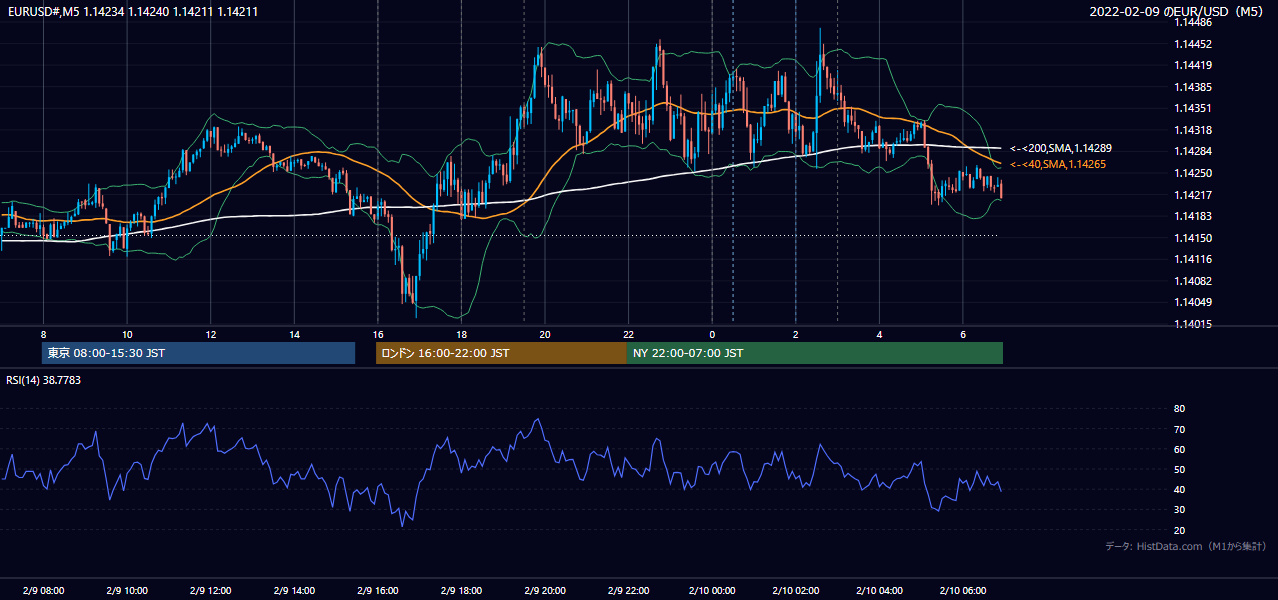
Task: Click price axis value 1.14015
Action: point(1193,324)
